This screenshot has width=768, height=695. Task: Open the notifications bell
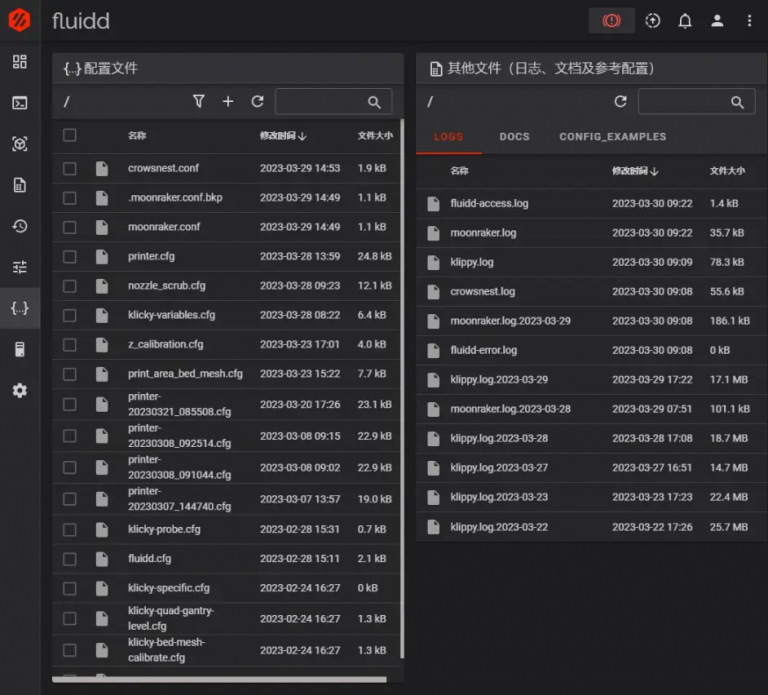[685, 21]
